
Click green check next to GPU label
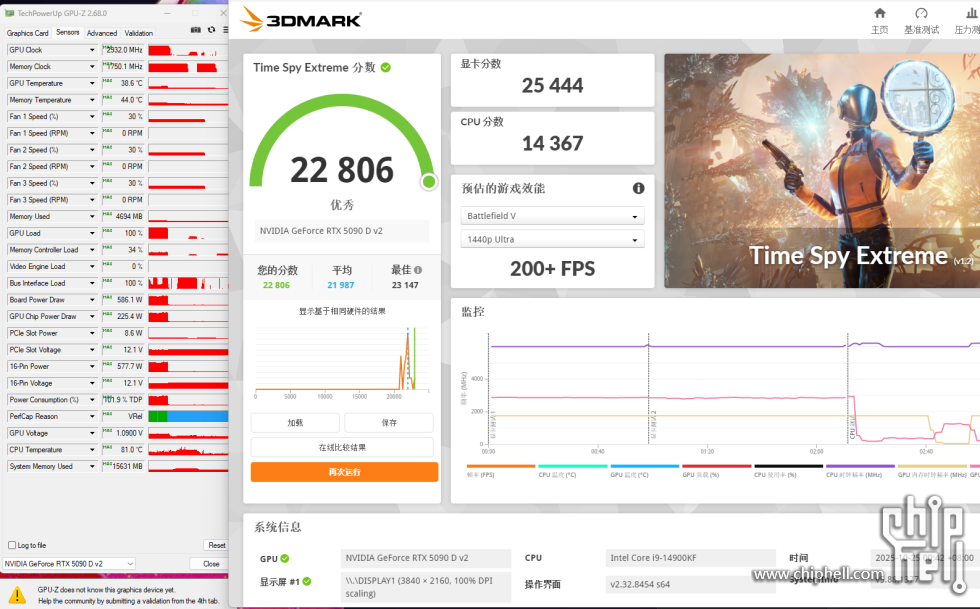[285, 558]
